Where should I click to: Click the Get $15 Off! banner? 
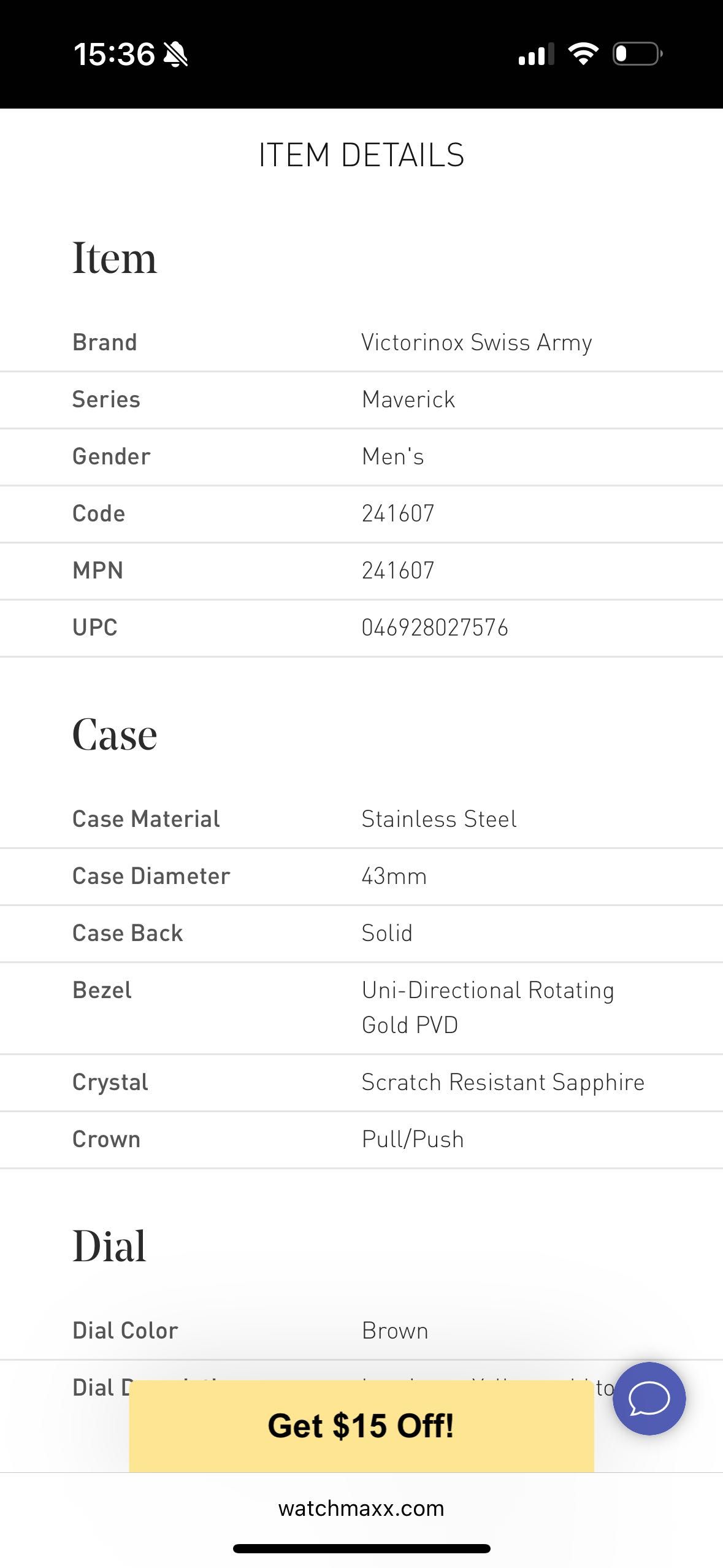361,1426
